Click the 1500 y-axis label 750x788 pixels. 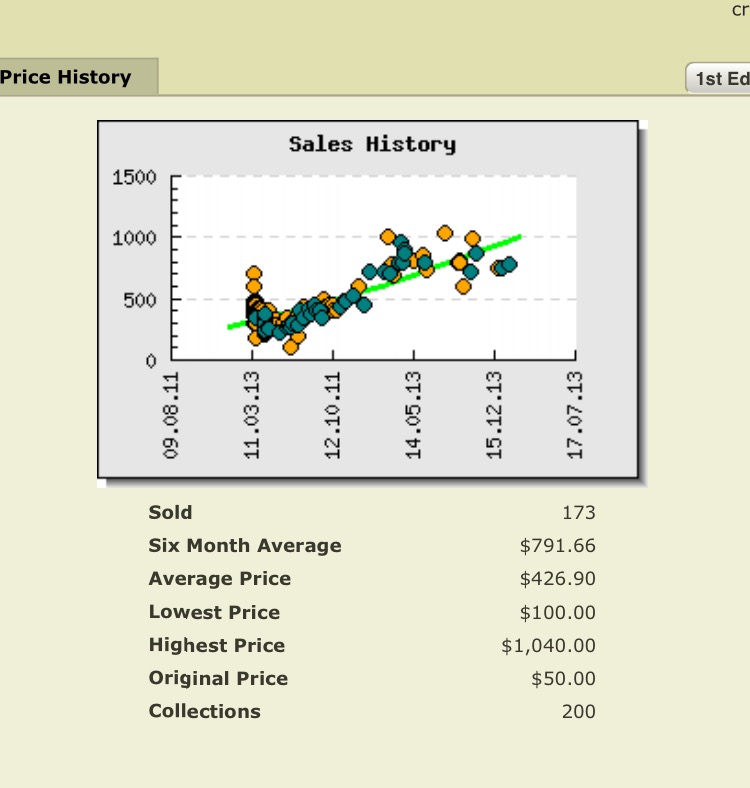(x=134, y=177)
